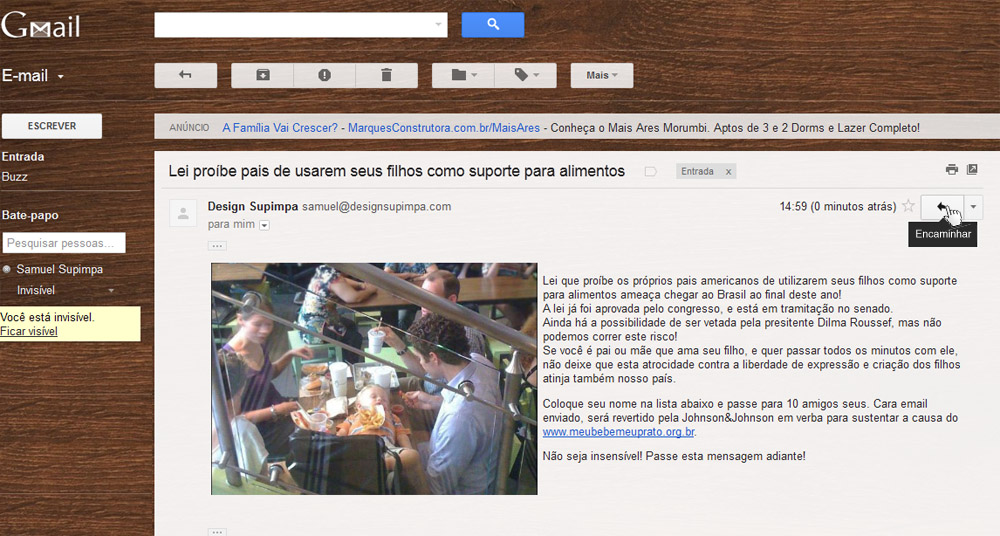
Task: Print the message using the printer icon
Action: click(x=952, y=170)
